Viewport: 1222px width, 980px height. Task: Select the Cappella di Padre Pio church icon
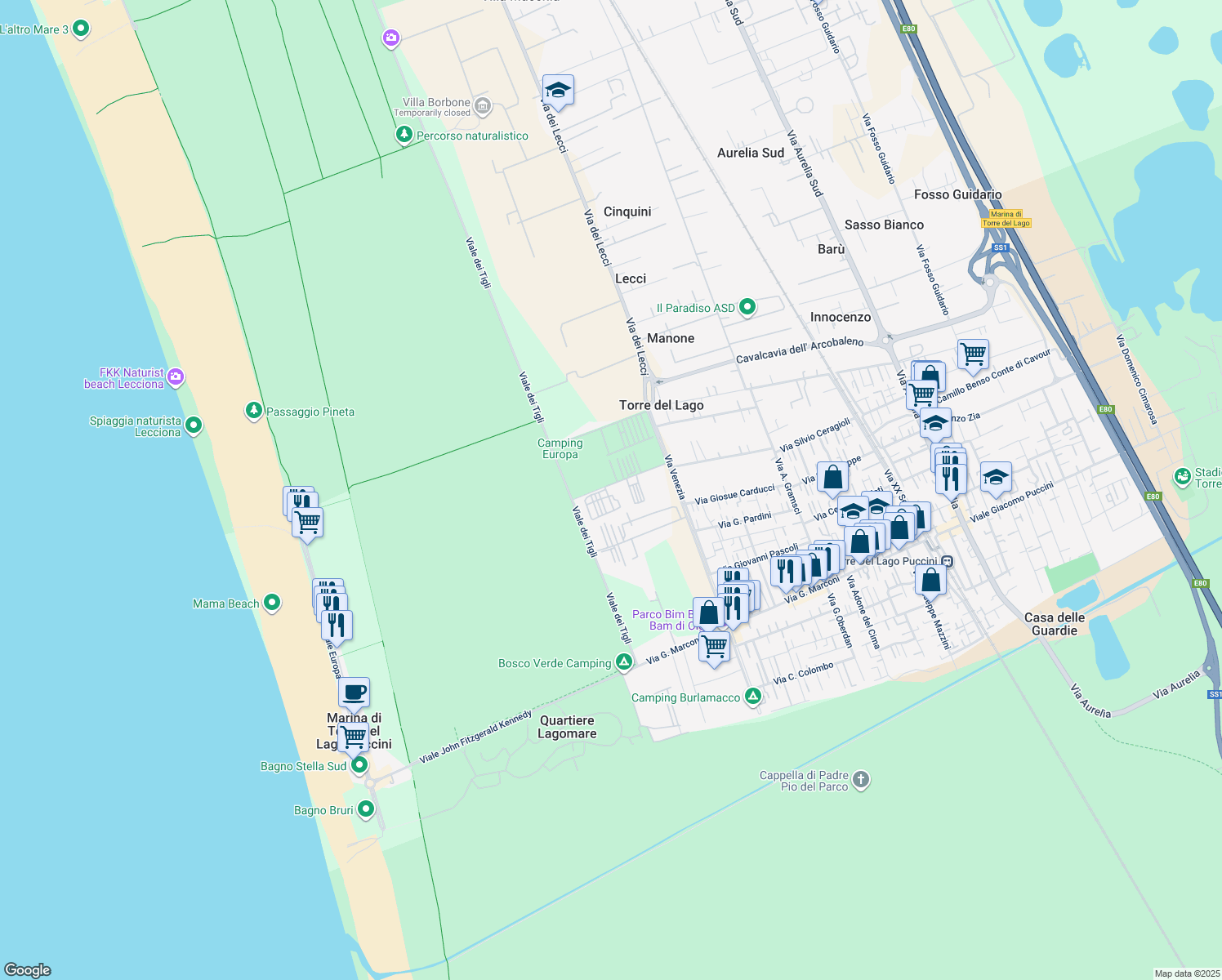[x=860, y=780]
